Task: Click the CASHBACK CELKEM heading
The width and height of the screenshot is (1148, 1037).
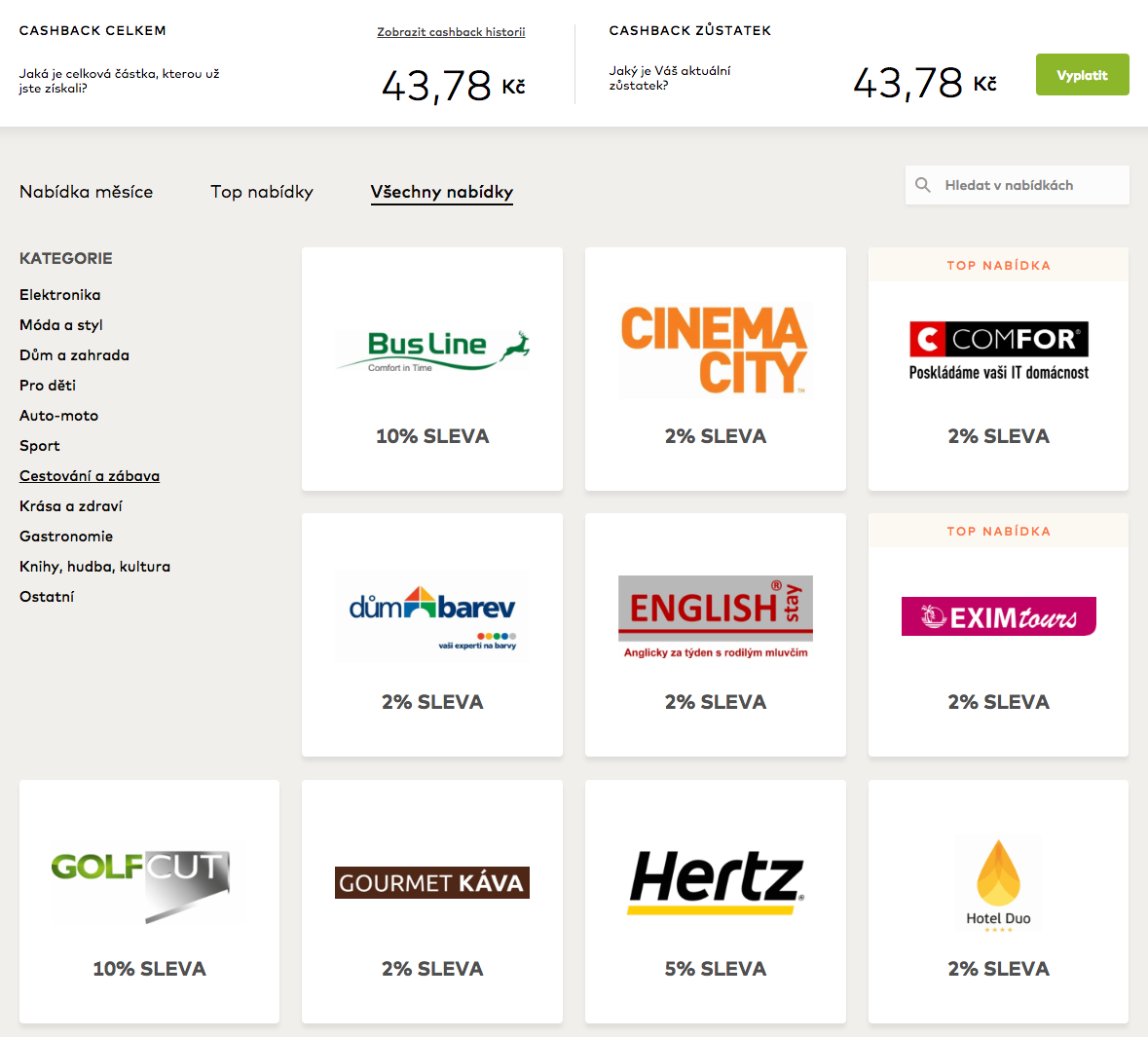Action: 93,31
